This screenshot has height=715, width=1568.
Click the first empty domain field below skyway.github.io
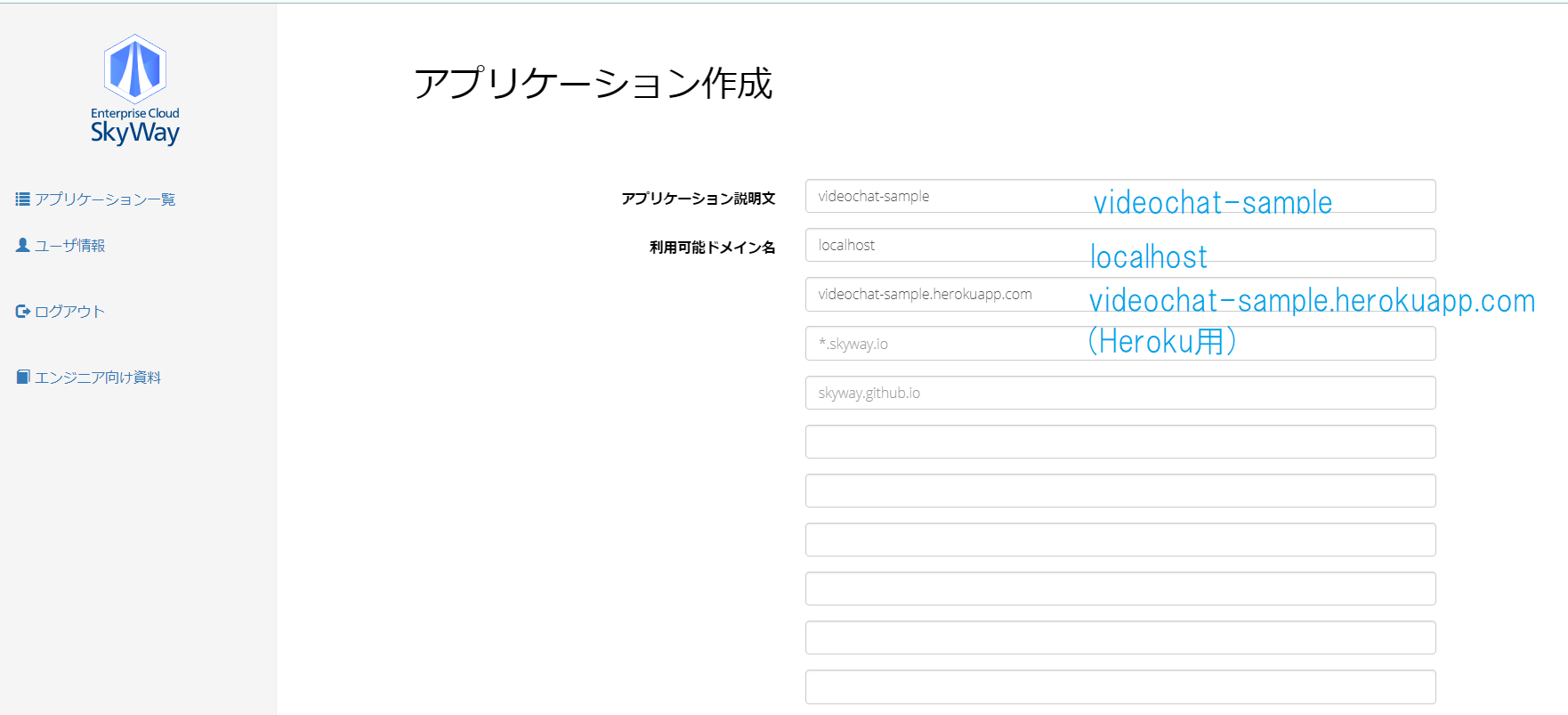[x=1120, y=442]
